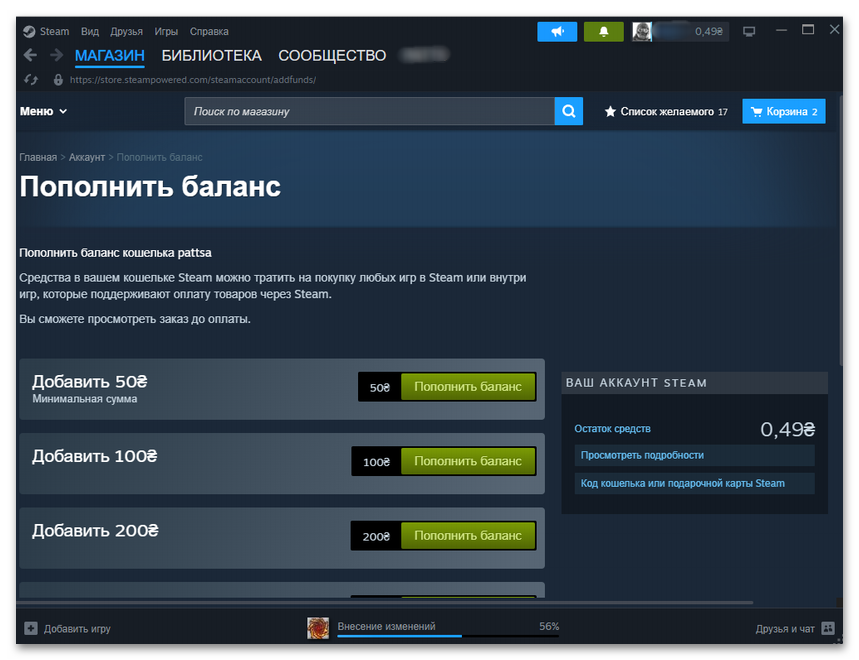Search the store with the magnifier button

tap(569, 111)
